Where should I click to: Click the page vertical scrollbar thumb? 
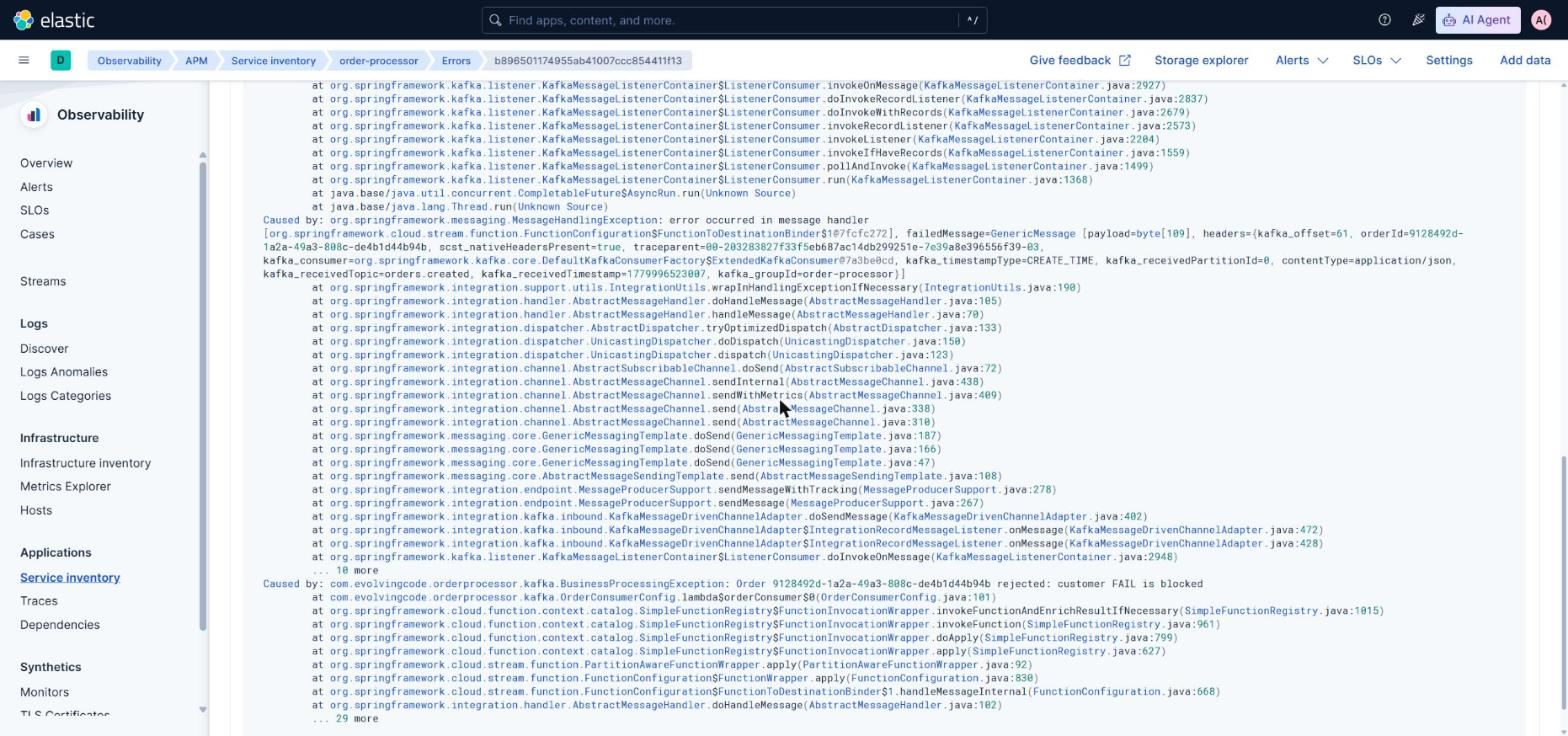1562,583
